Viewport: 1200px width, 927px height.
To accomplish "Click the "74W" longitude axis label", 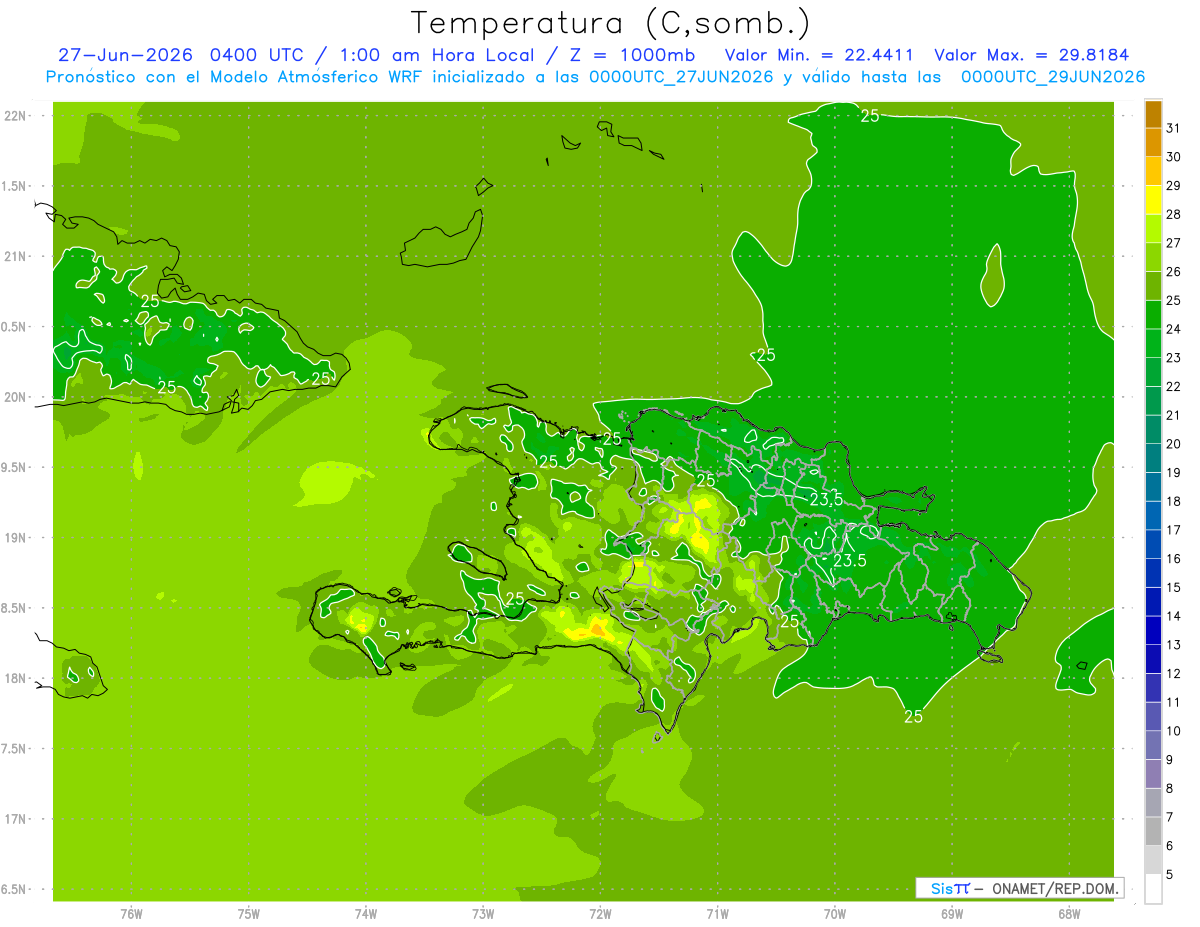I will point(366,914).
